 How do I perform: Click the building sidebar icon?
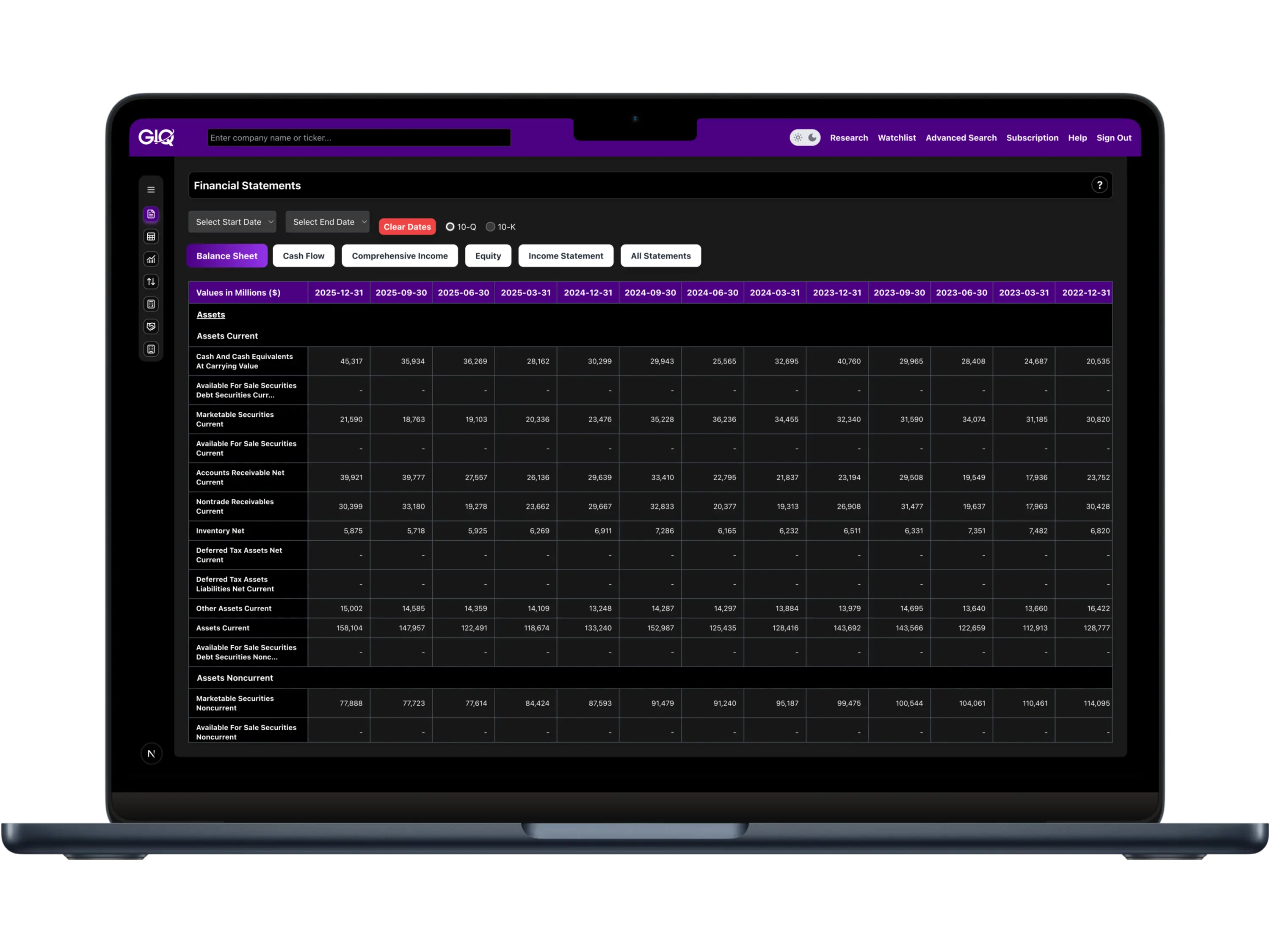pos(151,349)
